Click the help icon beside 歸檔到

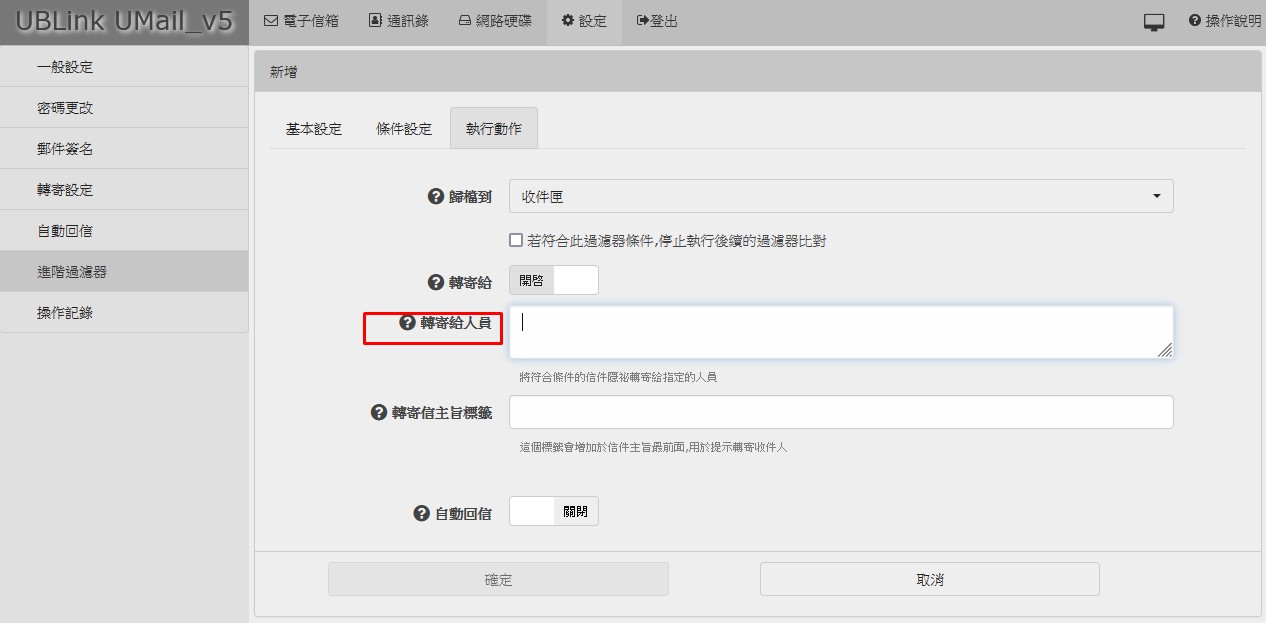(435, 197)
